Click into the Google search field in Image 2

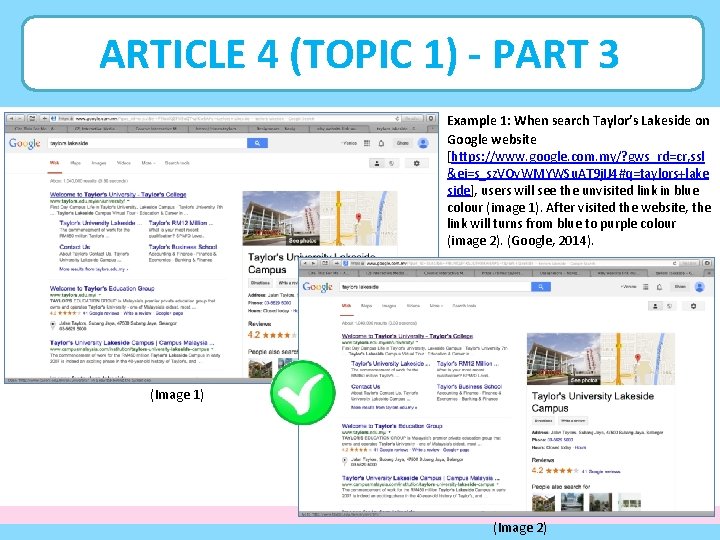point(435,287)
